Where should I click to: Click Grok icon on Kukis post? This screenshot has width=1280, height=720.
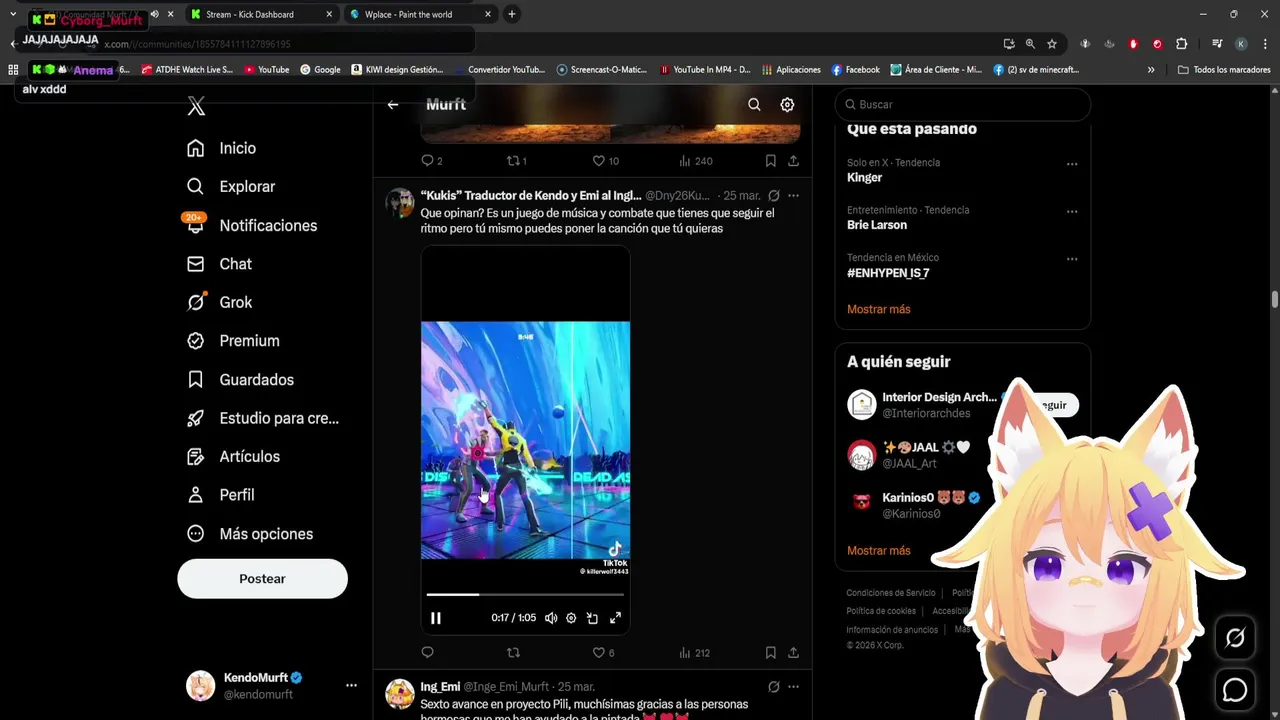click(773, 196)
